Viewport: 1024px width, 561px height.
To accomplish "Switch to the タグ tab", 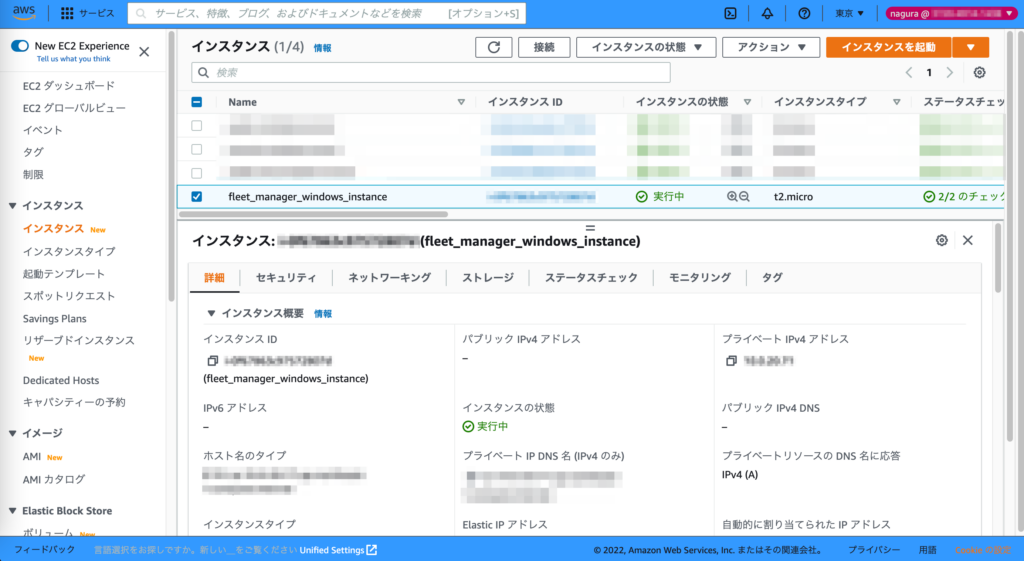I will click(772, 278).
